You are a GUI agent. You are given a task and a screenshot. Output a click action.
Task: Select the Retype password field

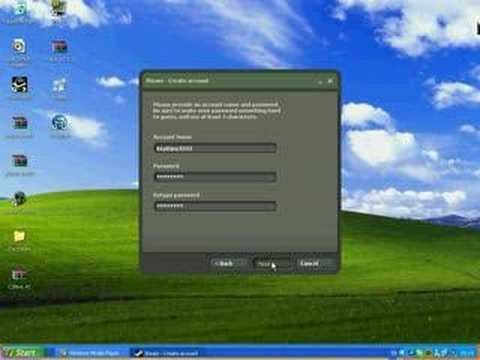[x=215, y=206]
